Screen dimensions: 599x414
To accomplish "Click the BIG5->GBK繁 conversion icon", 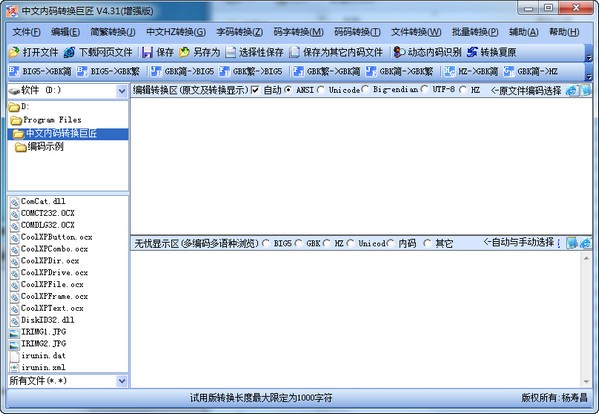I will pos(82,71).
